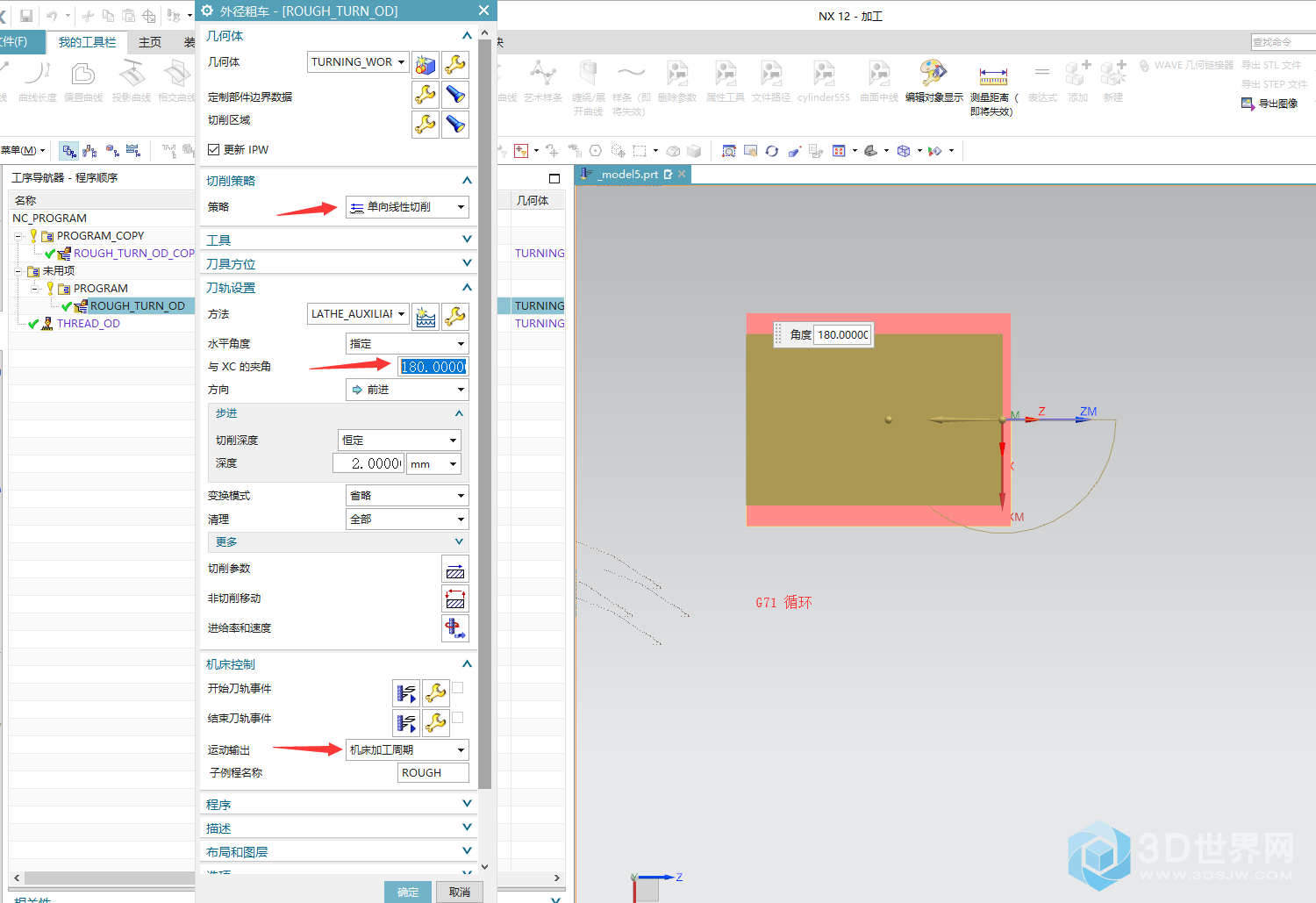
Task: Edit start-of-path events with wrench icon
Action: click(436, 693)
